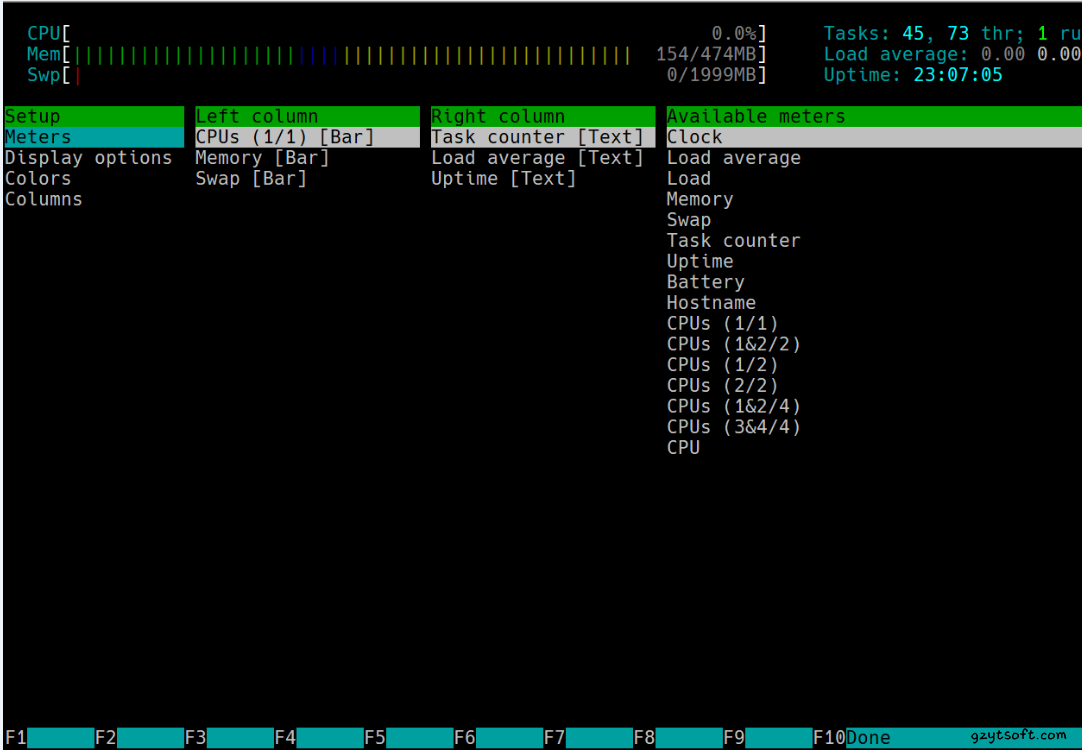
Task: Choose Hostname from Available meters
Action: pos(711,303)
